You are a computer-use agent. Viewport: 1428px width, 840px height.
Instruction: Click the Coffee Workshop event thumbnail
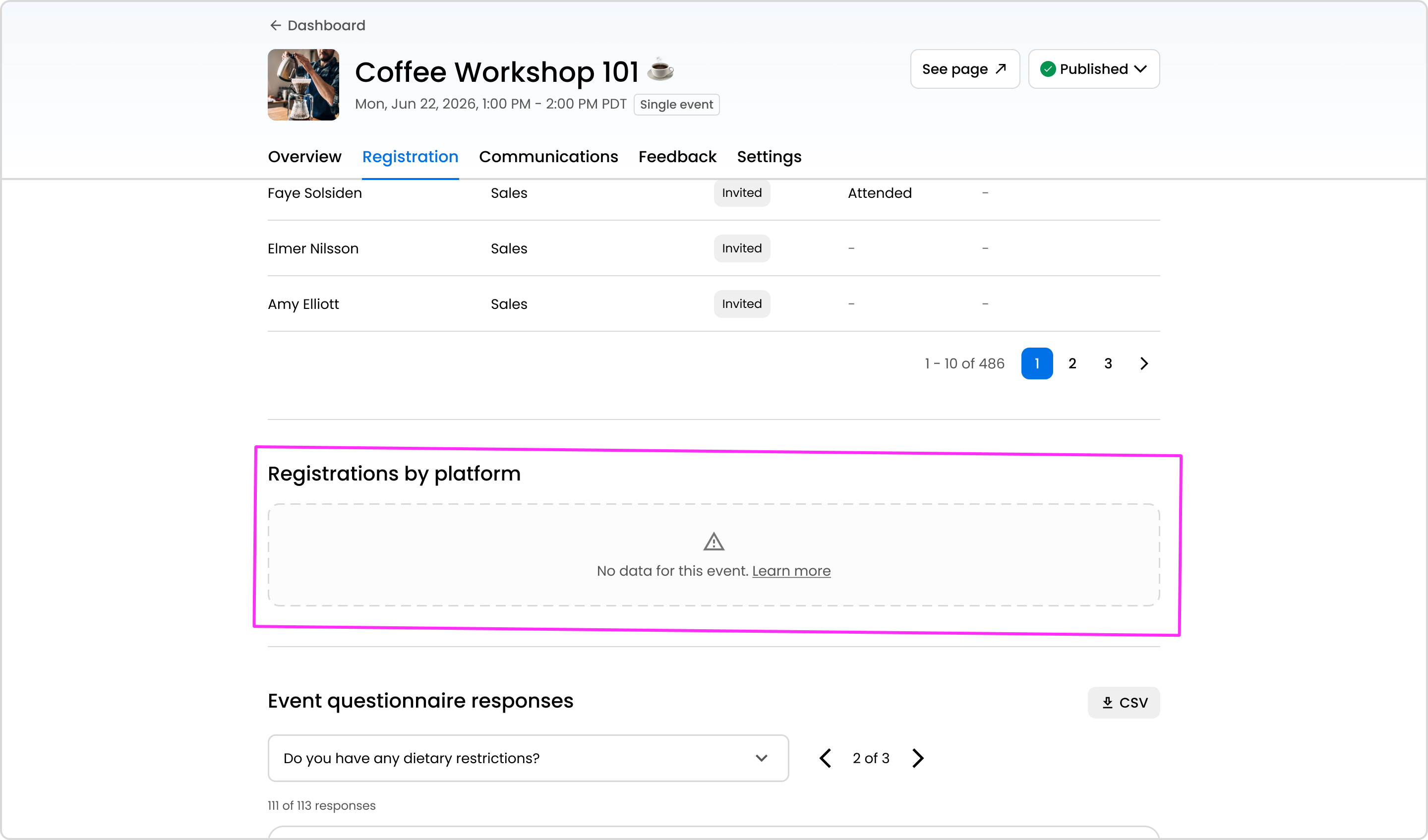click(x=303, y=84)
